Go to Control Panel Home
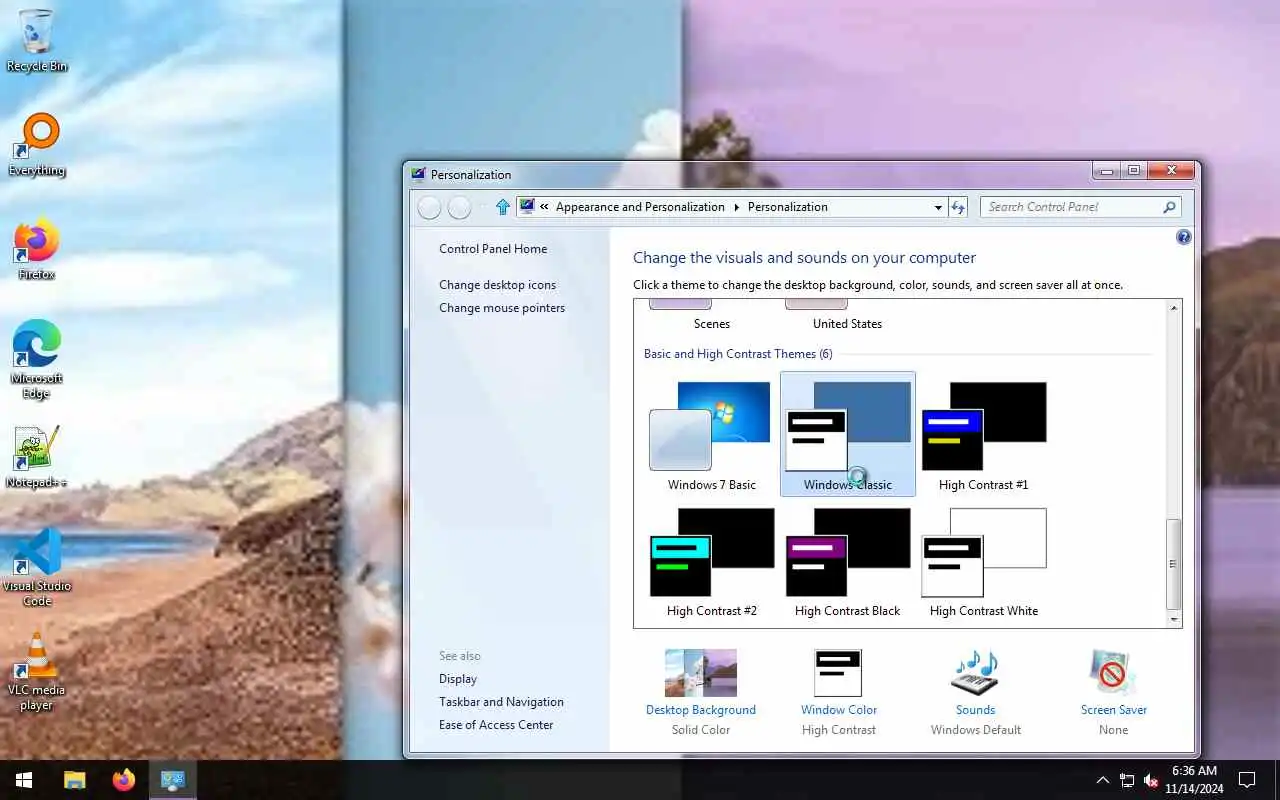Image resolution: width=1280 pixels, height=800 pixels. (493, 249)
